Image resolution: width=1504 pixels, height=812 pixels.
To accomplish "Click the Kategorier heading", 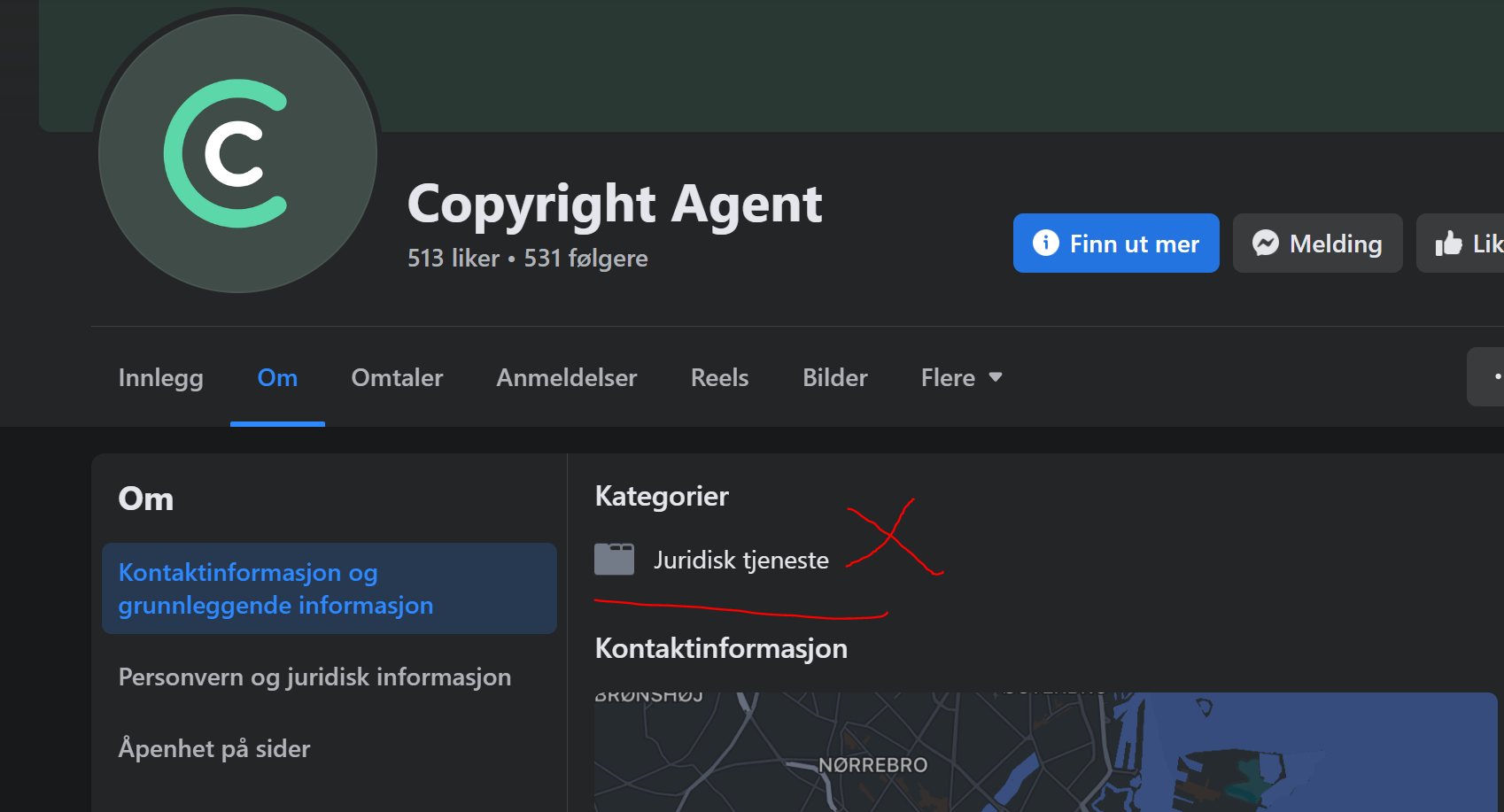I will pos(662,496).
